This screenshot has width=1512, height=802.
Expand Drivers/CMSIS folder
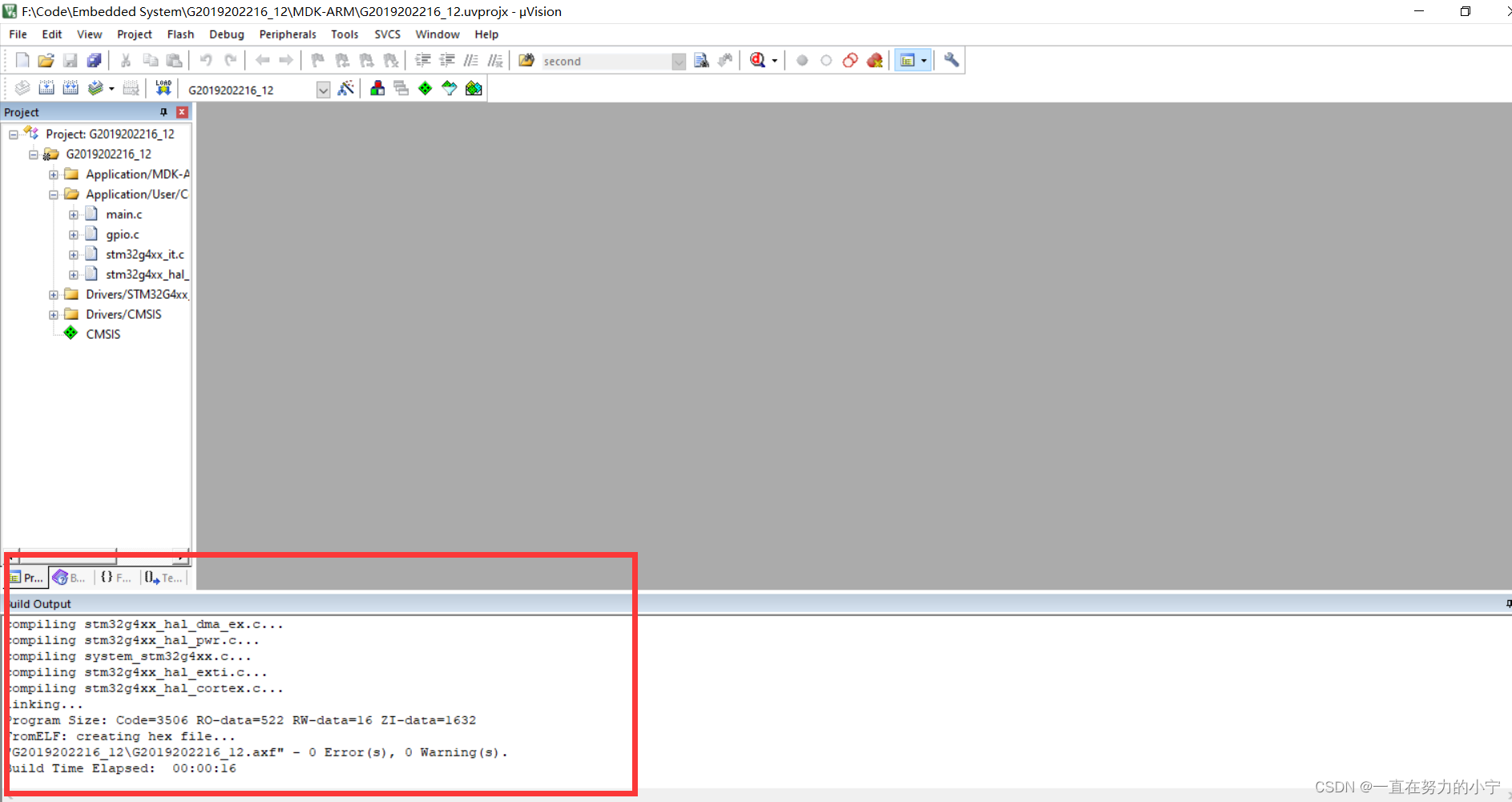[x=54, y=315]
